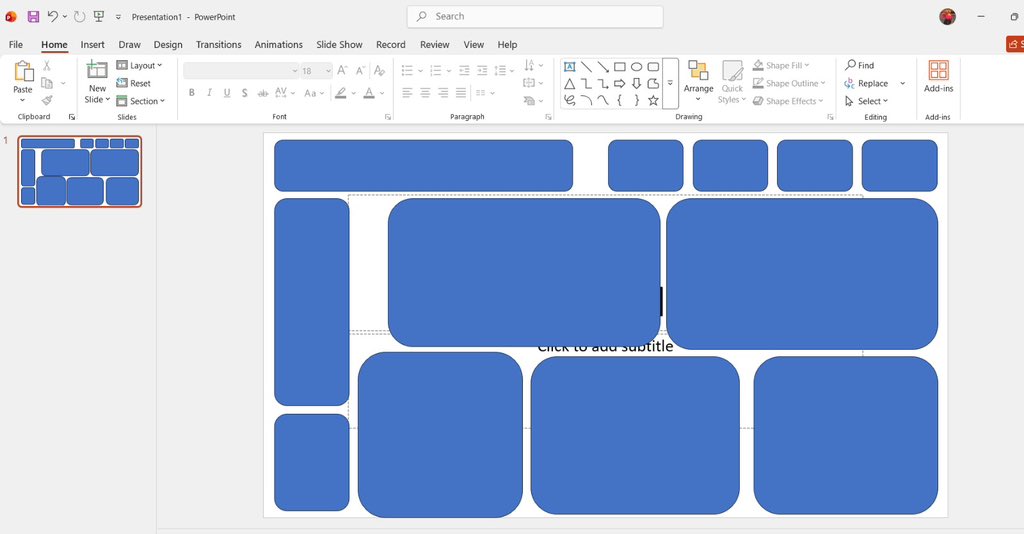Switch to the Insert tab
This screenshot has width=1024, height=534.
pos(92,44)
